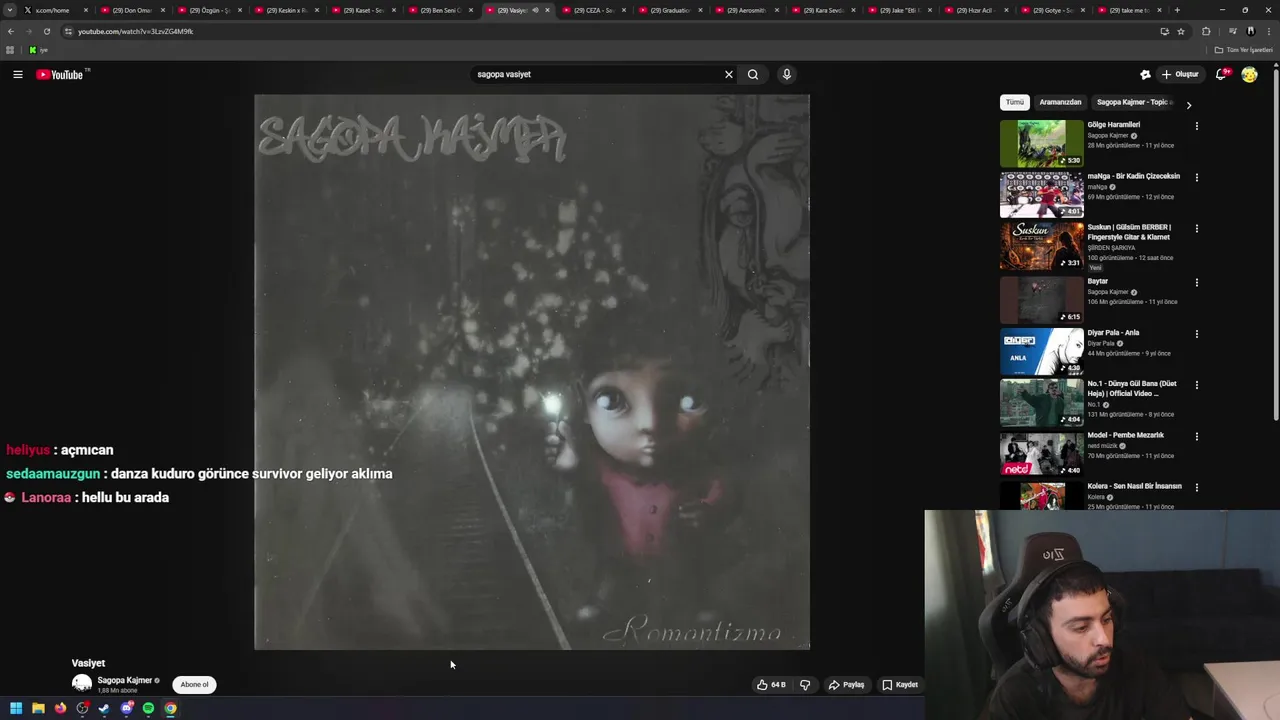This screenshot has height=720, width=1280.
Task: Open a new browser tab
Action: click(x=1177, y=10)
